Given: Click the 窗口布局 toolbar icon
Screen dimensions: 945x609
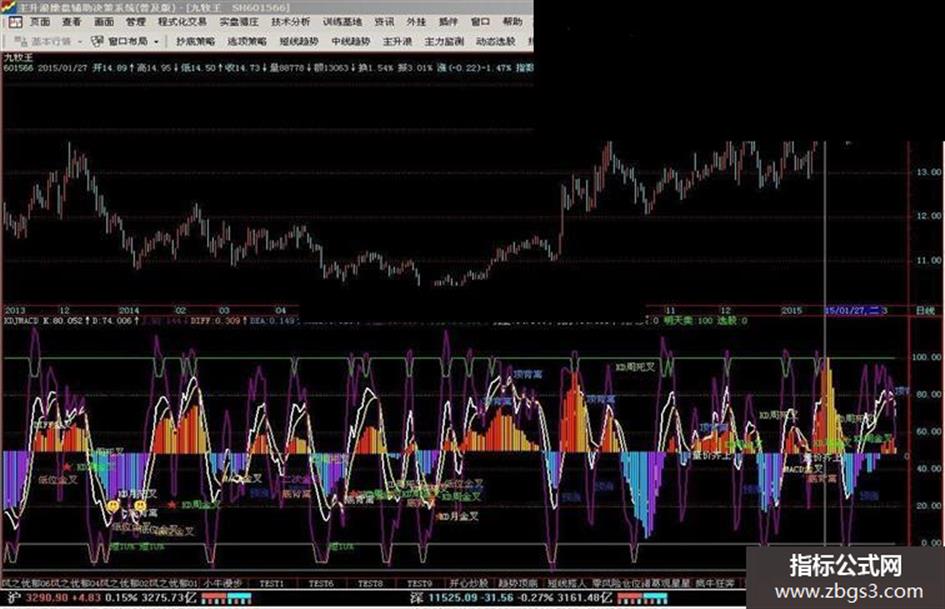Looking at the screenshot, I should click(x=97, y=41).
